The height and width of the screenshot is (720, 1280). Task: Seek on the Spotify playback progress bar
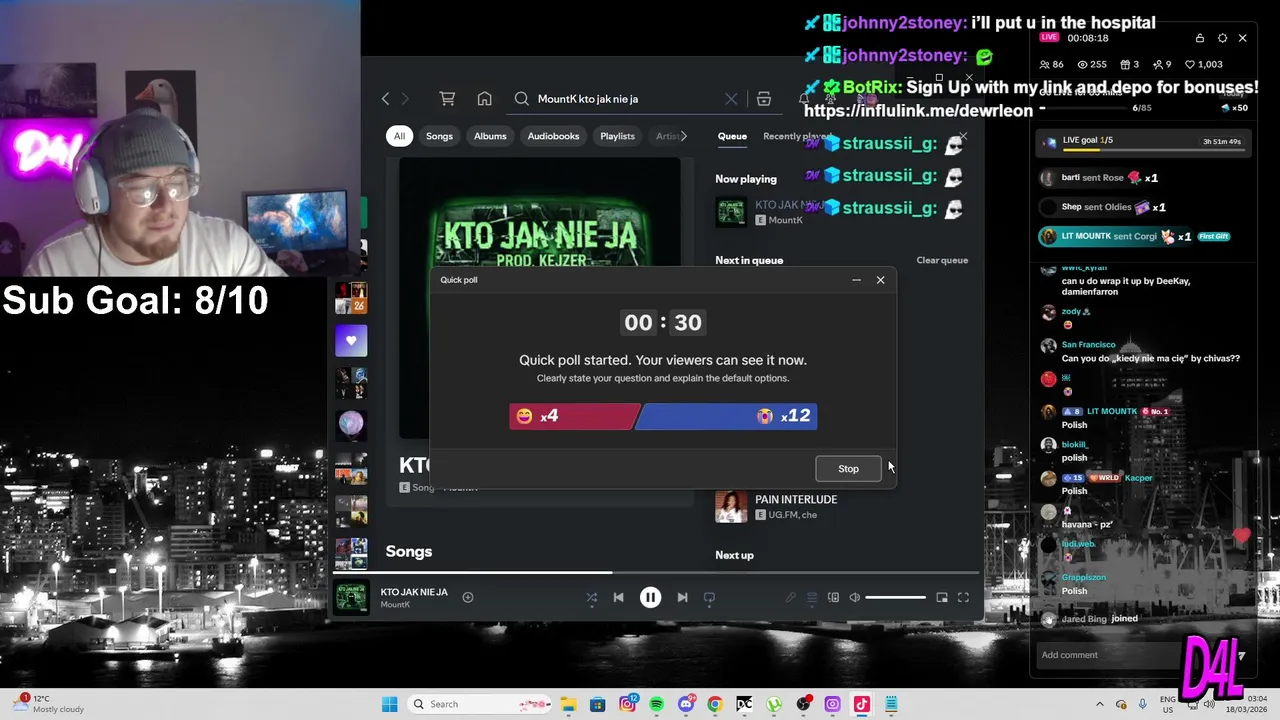(656, 573)
